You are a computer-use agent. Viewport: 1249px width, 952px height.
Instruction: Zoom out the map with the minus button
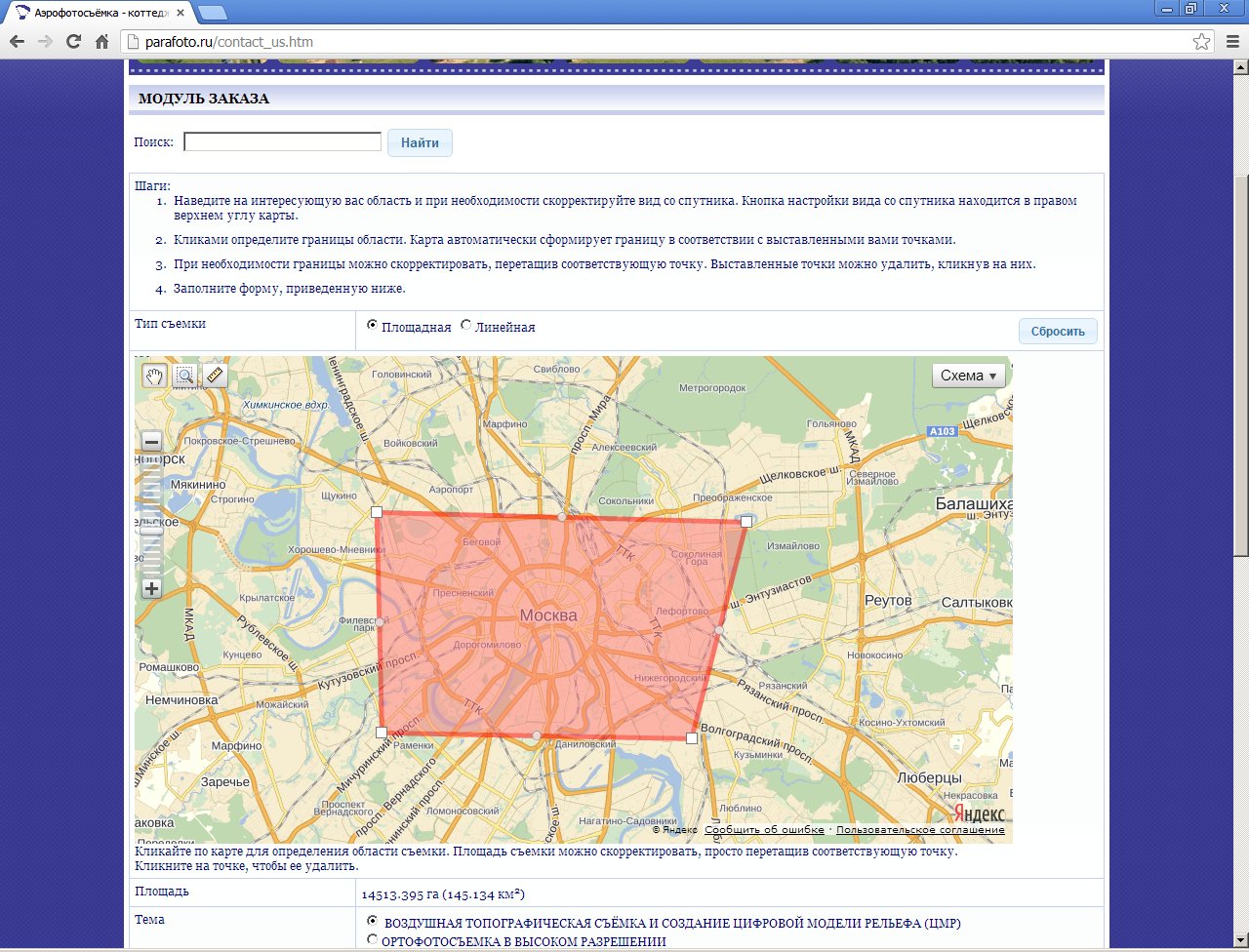(x=151, y=441)
